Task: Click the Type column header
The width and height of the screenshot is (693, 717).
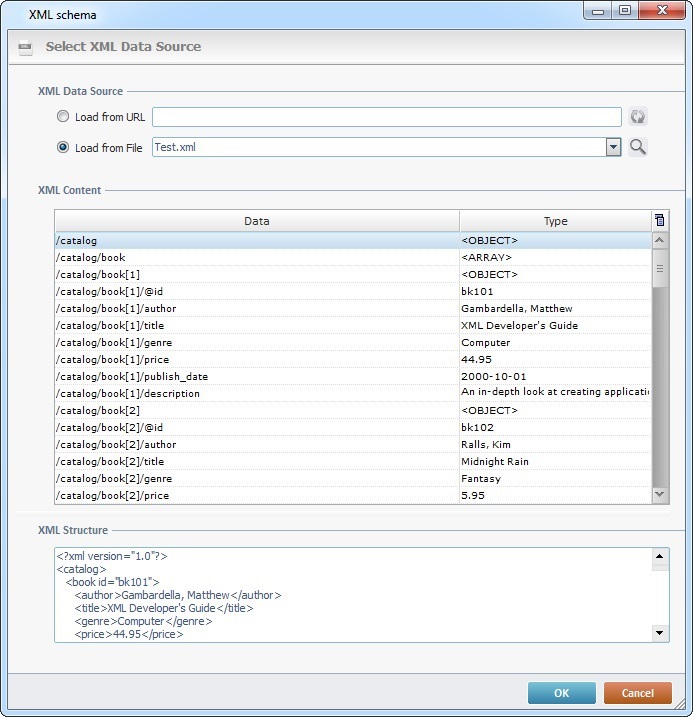Action: pyautogui.click(x=555, y=221)
